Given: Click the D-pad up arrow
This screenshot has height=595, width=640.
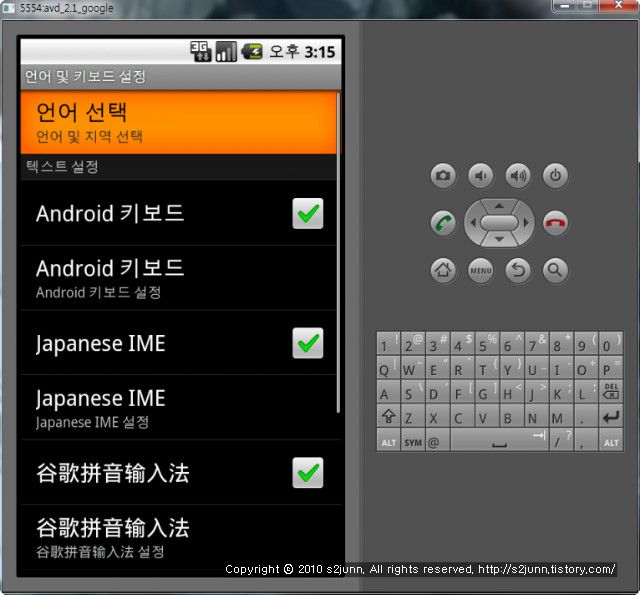Looking at the screenshot, I should pos(499,206).
